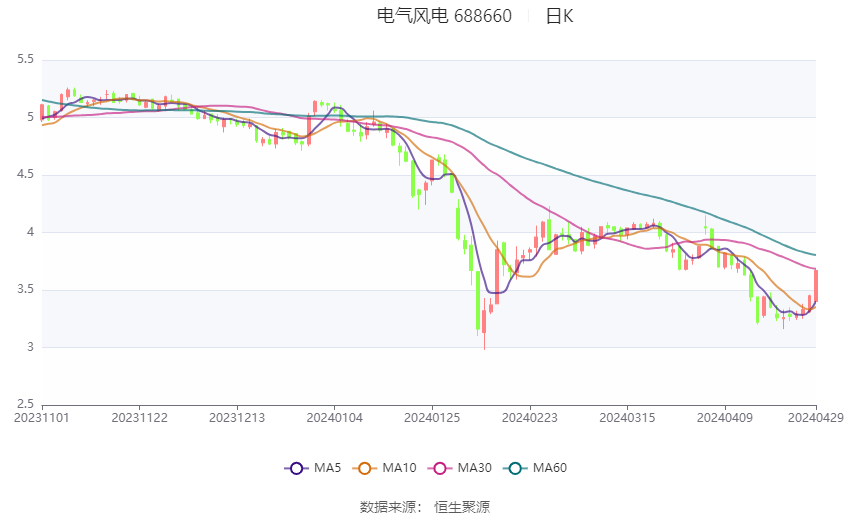The image size is (850, 517).
Task: Click the last red candlestick on 20240429
Action: 815,285
